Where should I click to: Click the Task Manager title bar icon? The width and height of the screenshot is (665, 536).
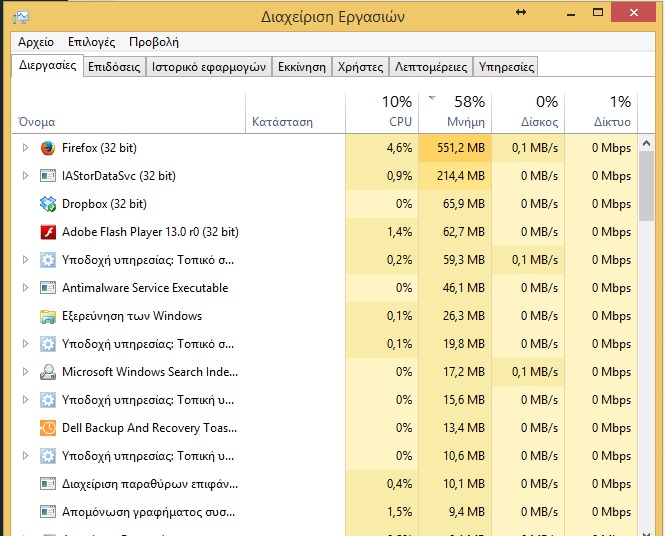(x=21, y=17)
